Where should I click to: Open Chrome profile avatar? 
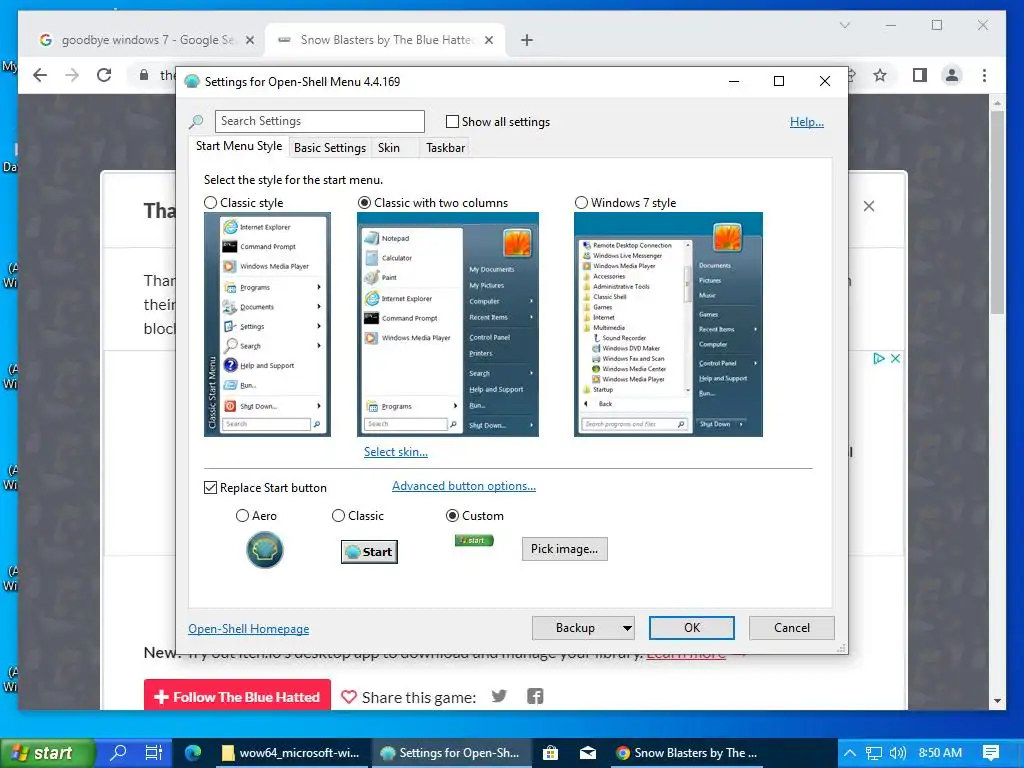[x=952, y=75]
